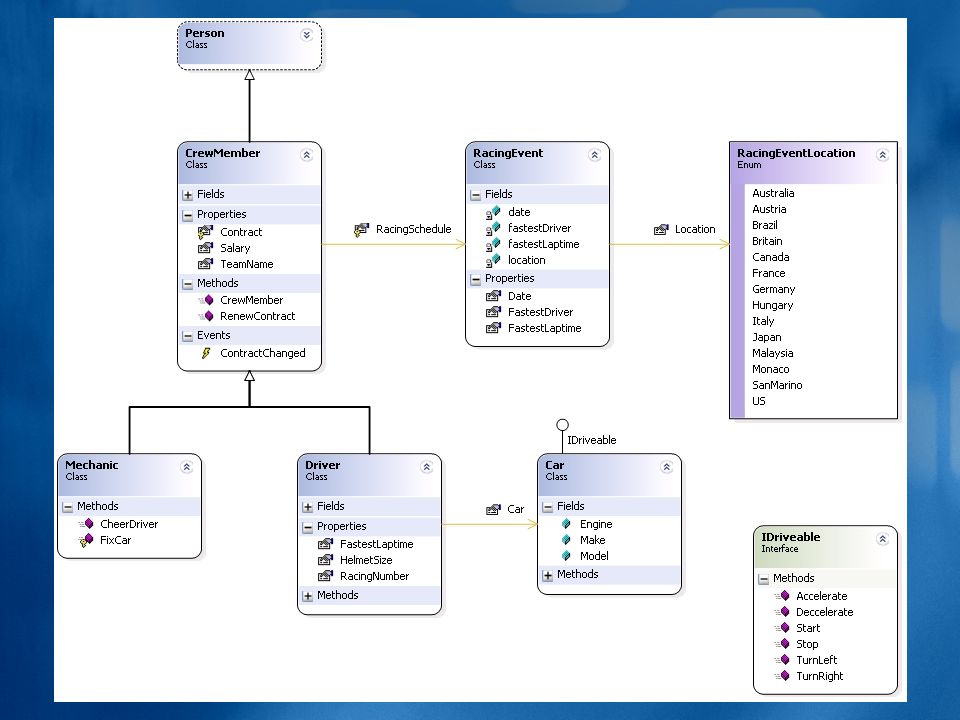This screenshot has width=960, height=720.
Task: Select the Monaco enum member
Action: tap(770, 369)
